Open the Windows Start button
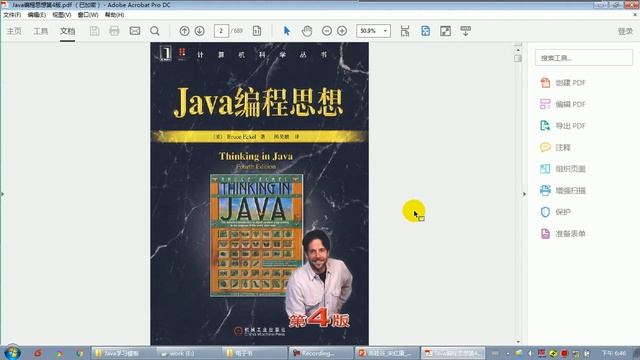640x360 pixels. click(x=12, y=353)
